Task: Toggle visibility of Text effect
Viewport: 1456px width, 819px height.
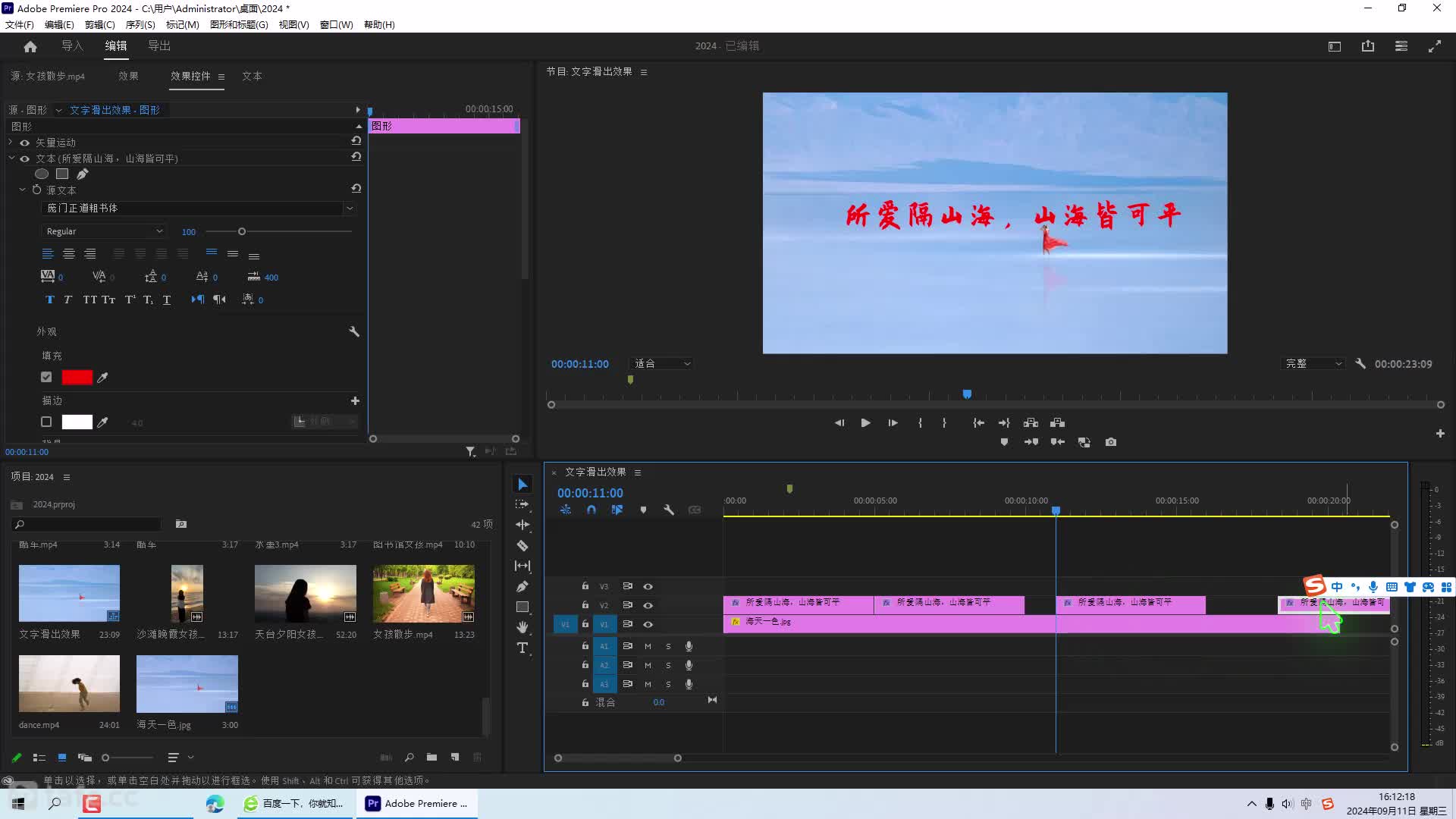Action: (x=24, y=158)
